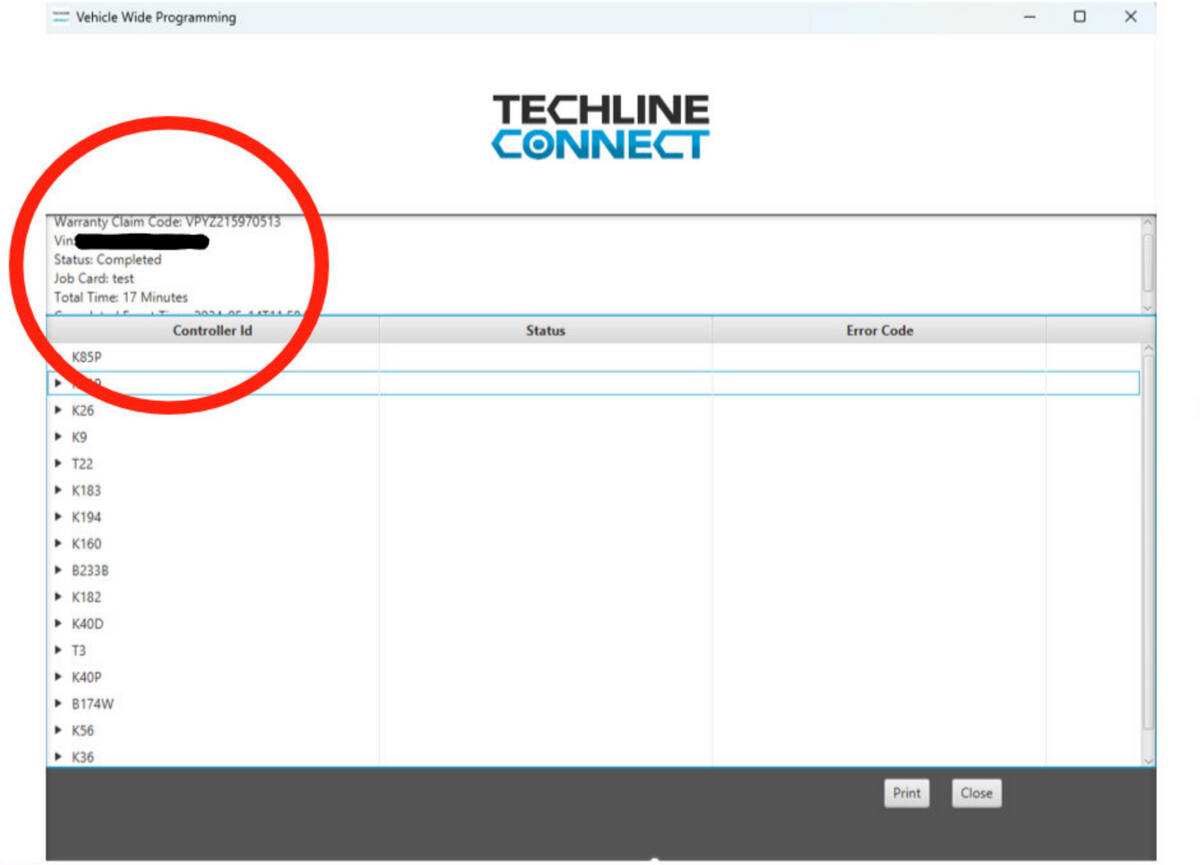This screenshot has width=1200, height=865.
Task: Click the Controller Id column header
Action: (212, 331)
